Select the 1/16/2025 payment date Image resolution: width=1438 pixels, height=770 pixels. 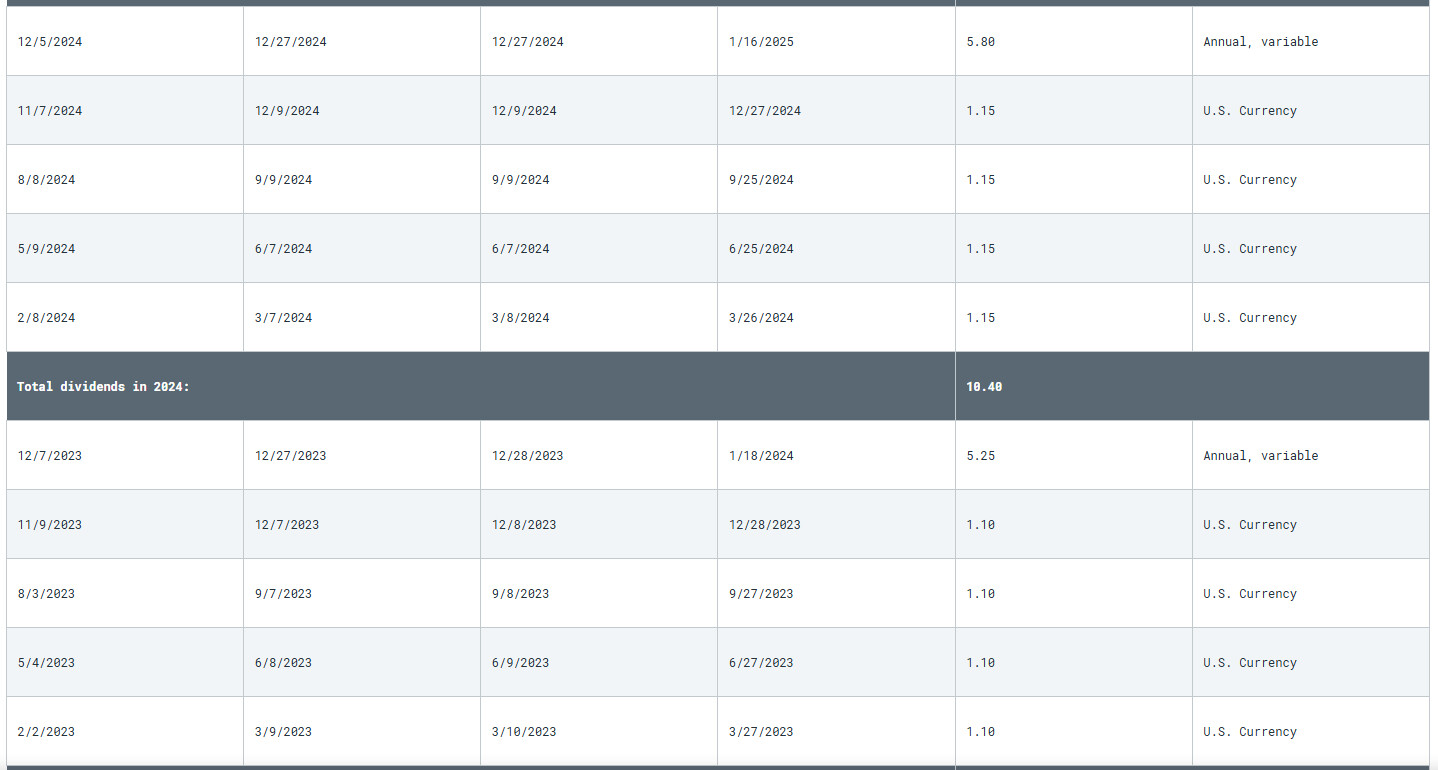click(761, 42)
